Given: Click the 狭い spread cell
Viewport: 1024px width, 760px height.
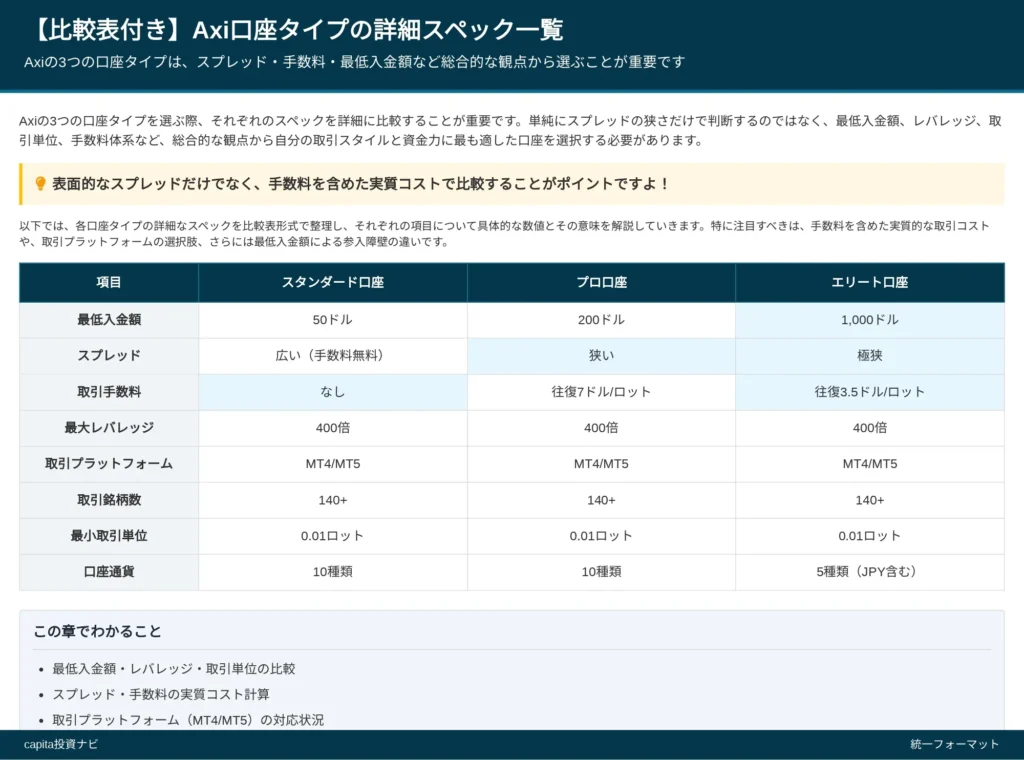Looking at the screenshot, I should pos(601,356).
